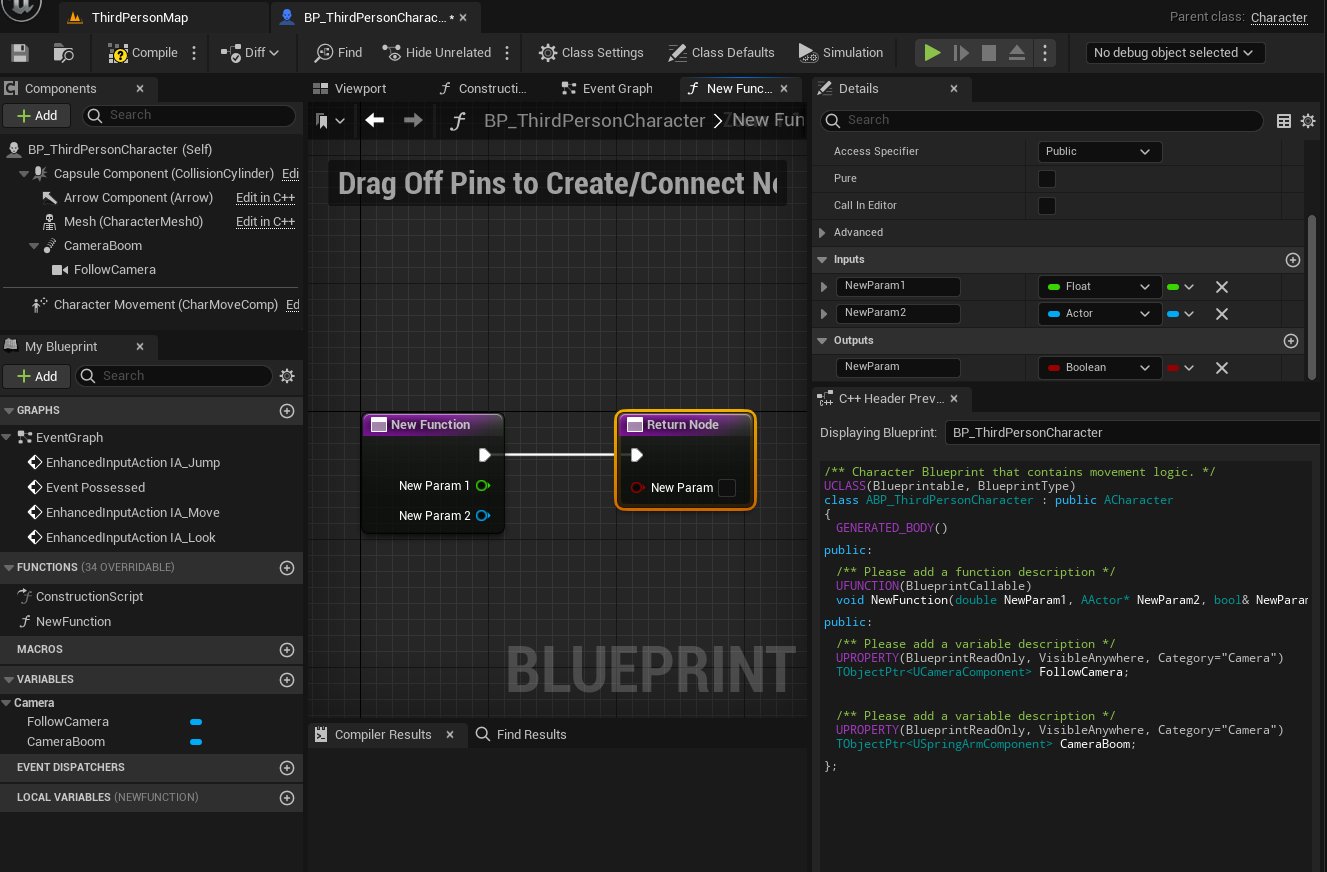This screenshot has width=1327, height=872.
Task: Add a new macro with plus icon
Action: click(x=287, y=650)
